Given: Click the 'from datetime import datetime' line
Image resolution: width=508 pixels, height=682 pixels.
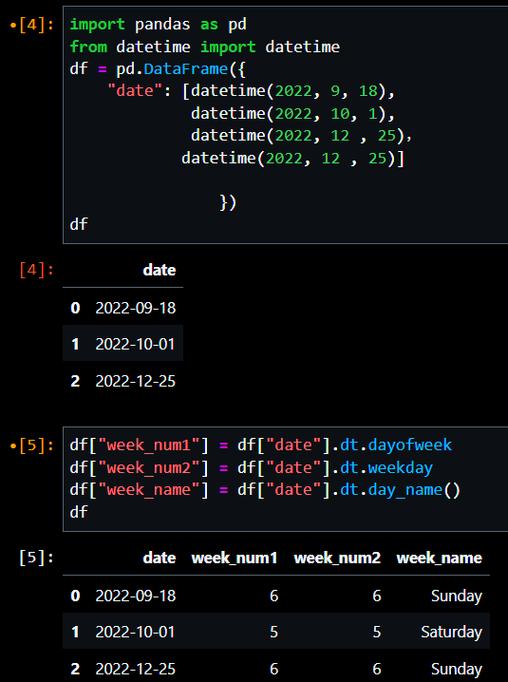Looking at the screenshot, I should tap(205, 47).
